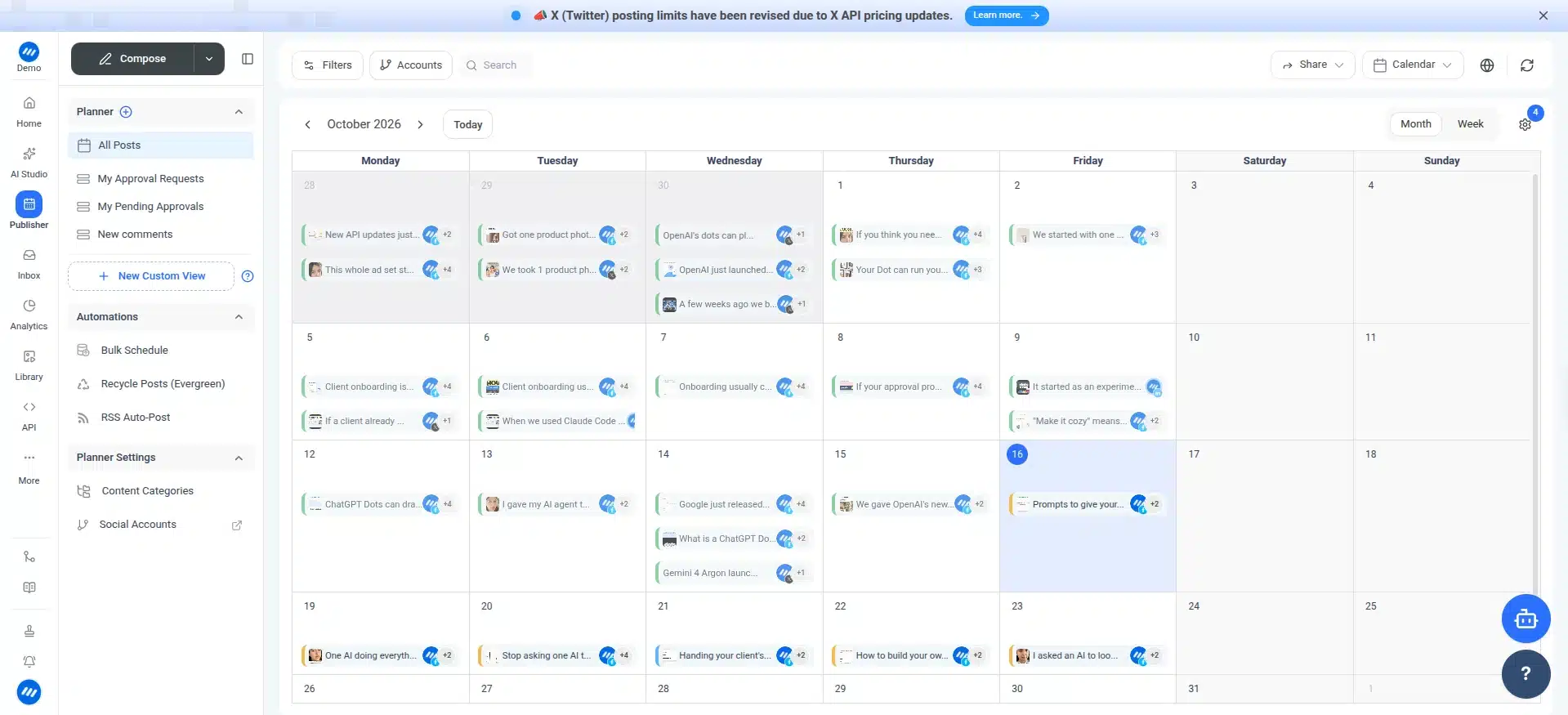Add a new planner with plus icon

click(x=126, y=112)
